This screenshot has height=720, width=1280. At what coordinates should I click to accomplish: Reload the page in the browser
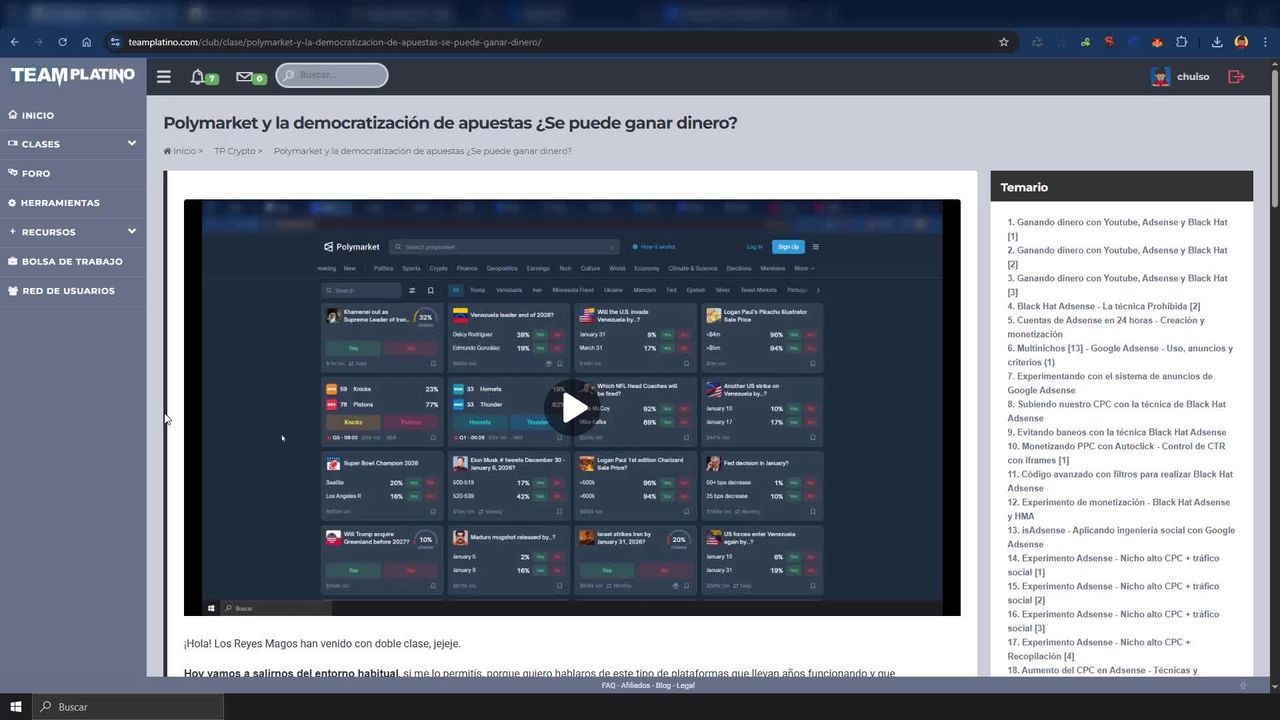(62, 42)
